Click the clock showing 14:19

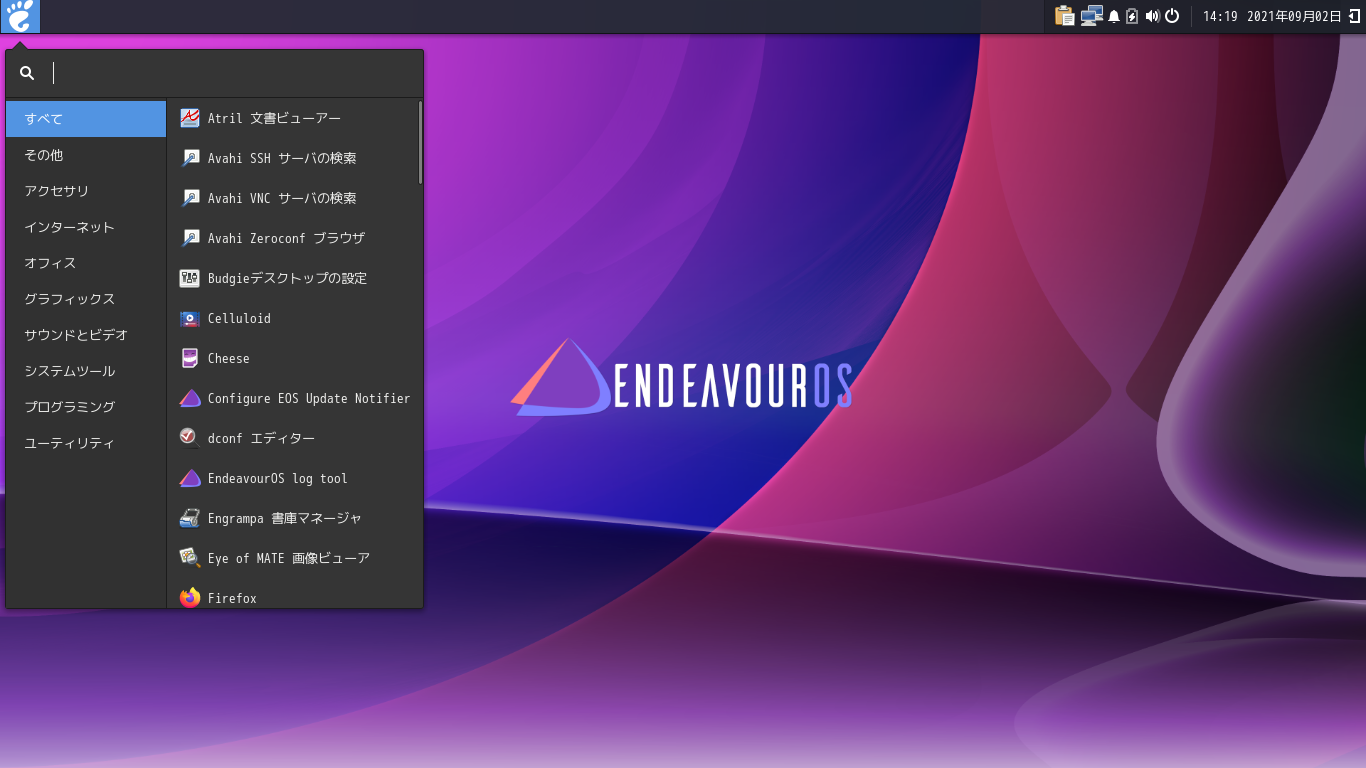(x=1220, y=16)
